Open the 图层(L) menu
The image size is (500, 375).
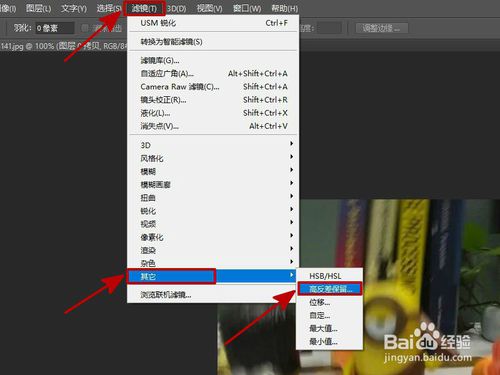coord(39,8)
